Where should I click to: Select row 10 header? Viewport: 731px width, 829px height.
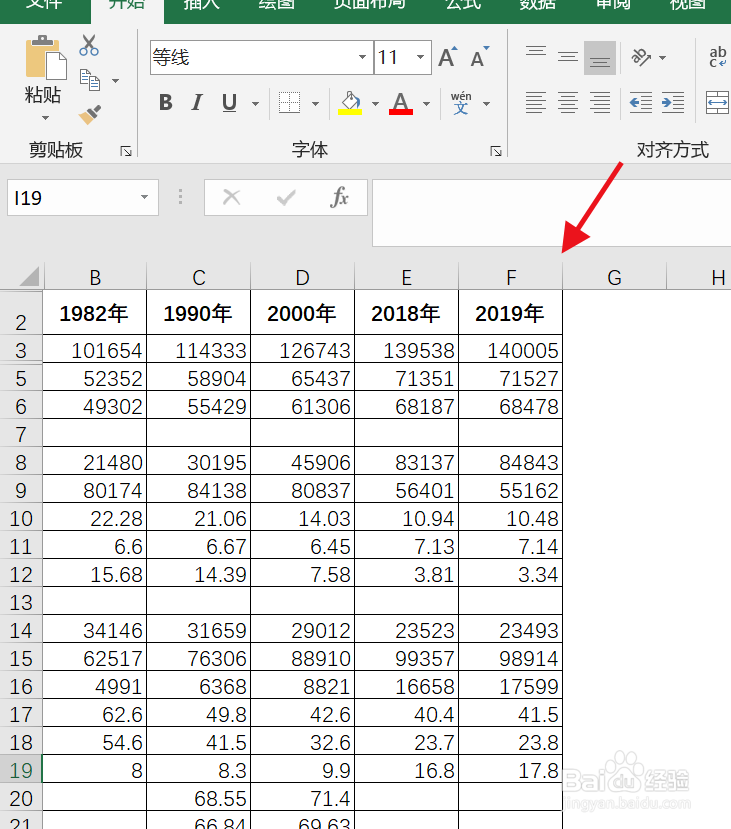coord(21,518)
